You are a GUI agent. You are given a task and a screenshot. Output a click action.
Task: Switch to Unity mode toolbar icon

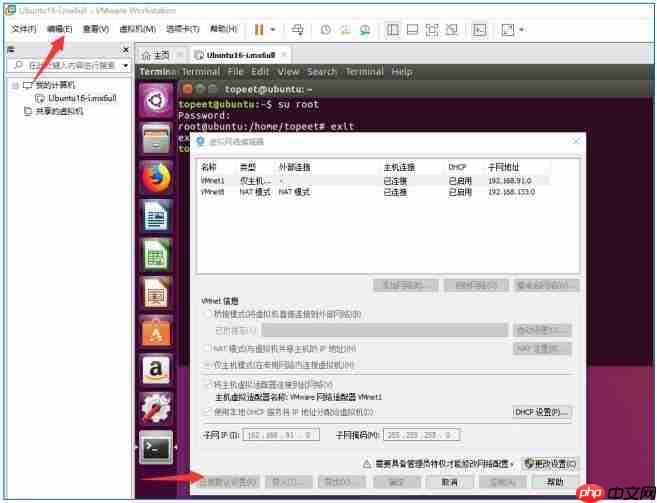click(452, 30)
